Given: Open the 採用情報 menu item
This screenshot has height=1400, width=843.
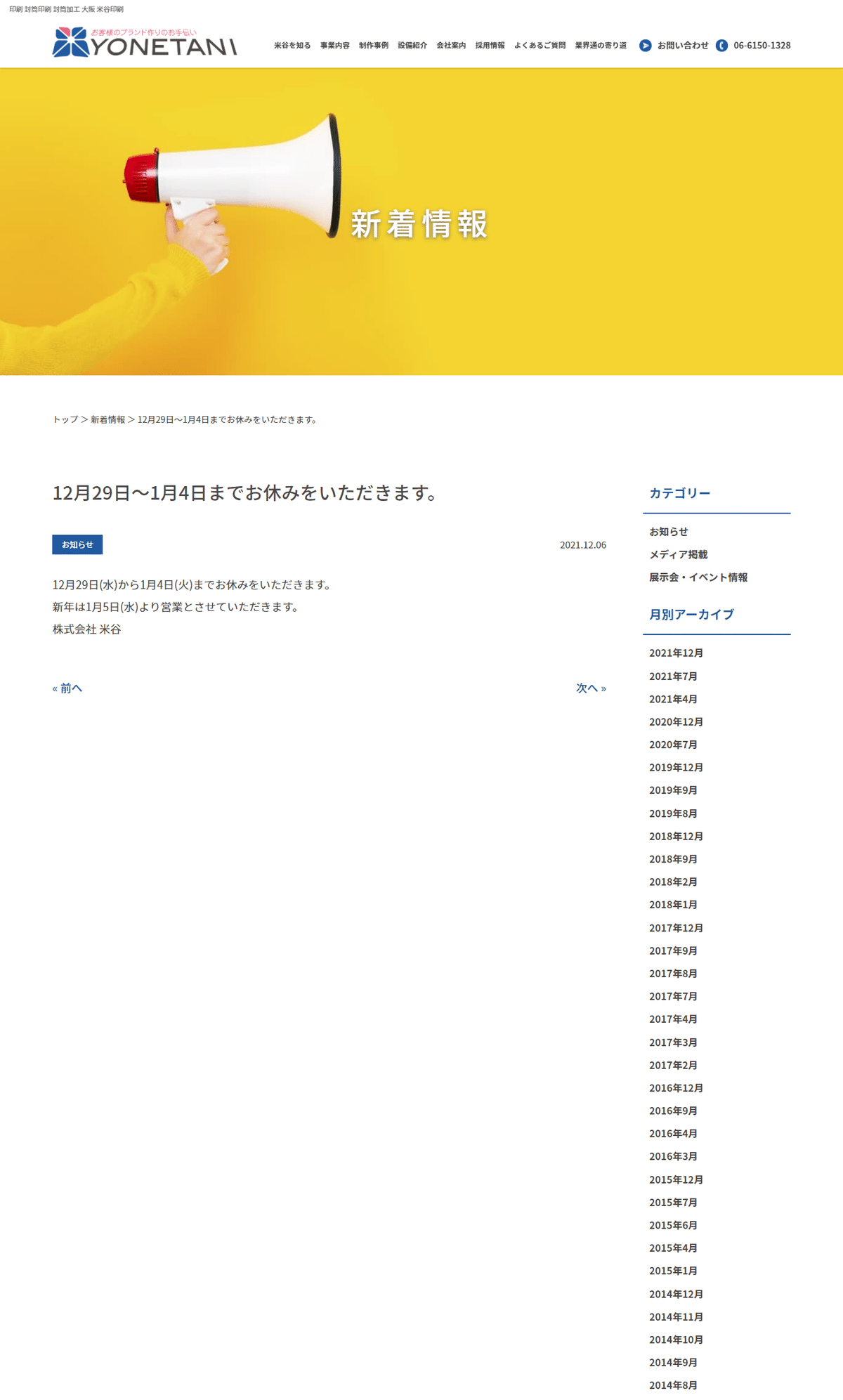Looking at the screenshot, I should tap(490, 46).
